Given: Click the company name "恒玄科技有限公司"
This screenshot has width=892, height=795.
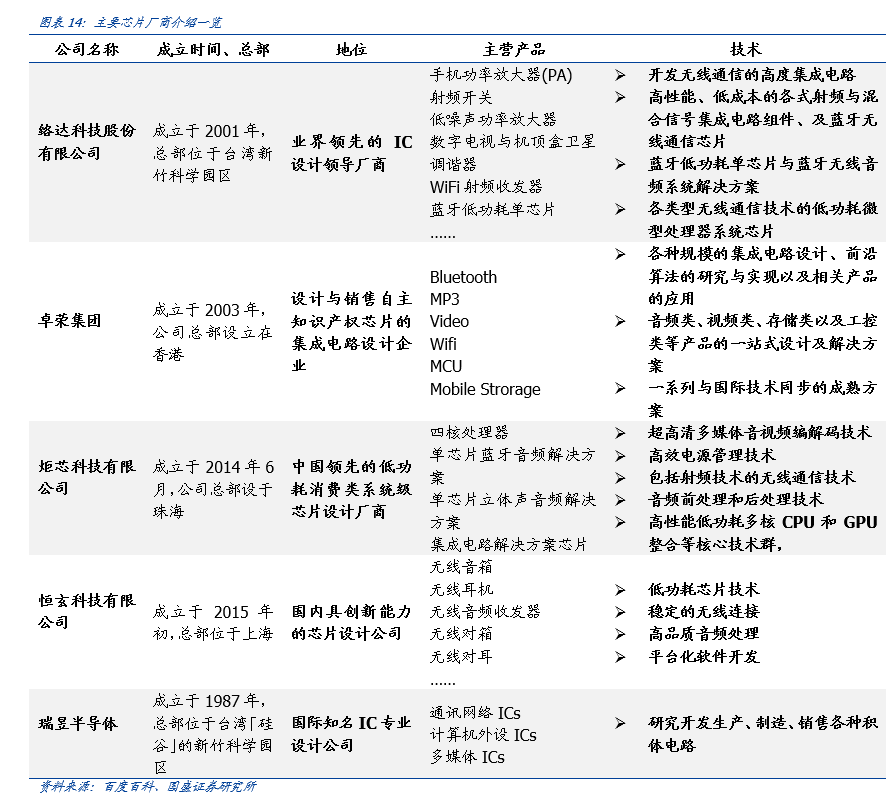Looking at the screenshot, I should point(87,612).
